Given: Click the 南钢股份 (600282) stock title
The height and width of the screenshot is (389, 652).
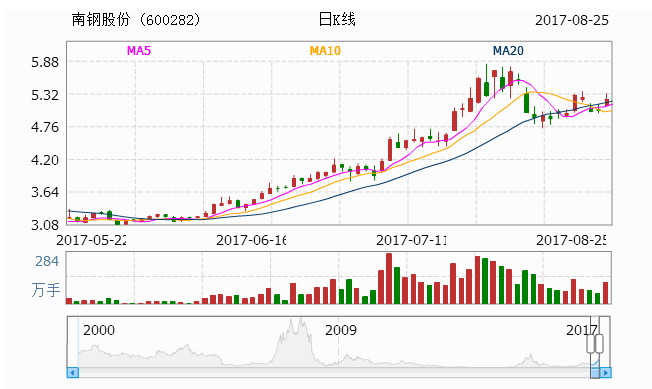Looking at the screenshot, I should coord(136,20).
